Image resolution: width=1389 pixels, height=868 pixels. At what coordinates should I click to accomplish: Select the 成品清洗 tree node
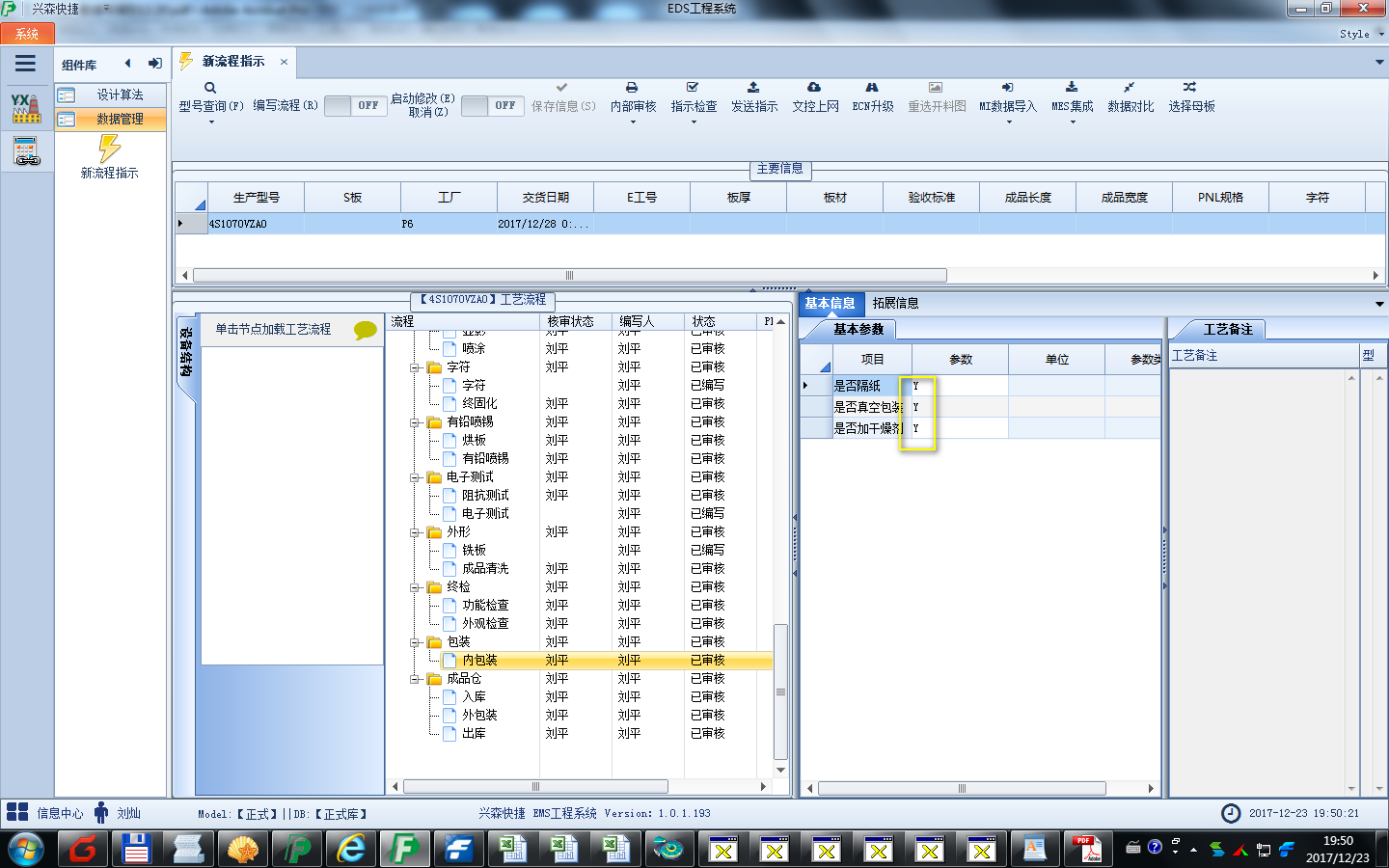(x=485, y=569)
